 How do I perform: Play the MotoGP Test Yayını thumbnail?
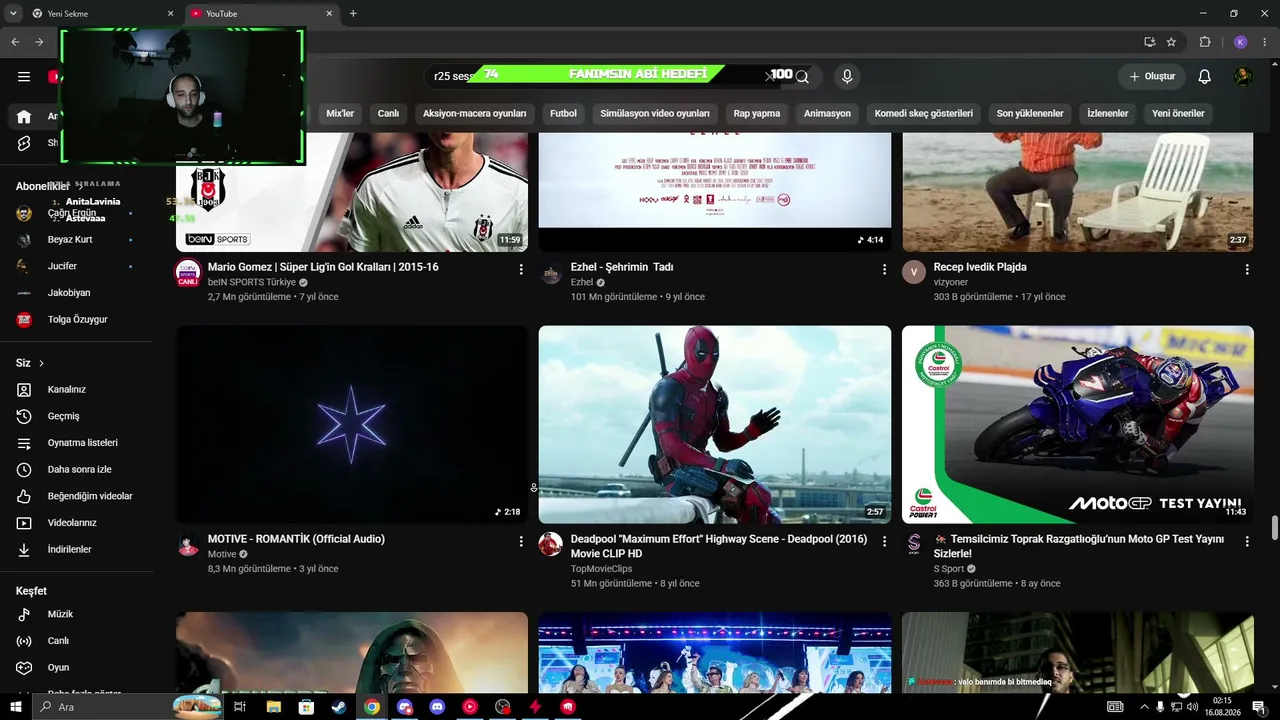click(1078, 424)
